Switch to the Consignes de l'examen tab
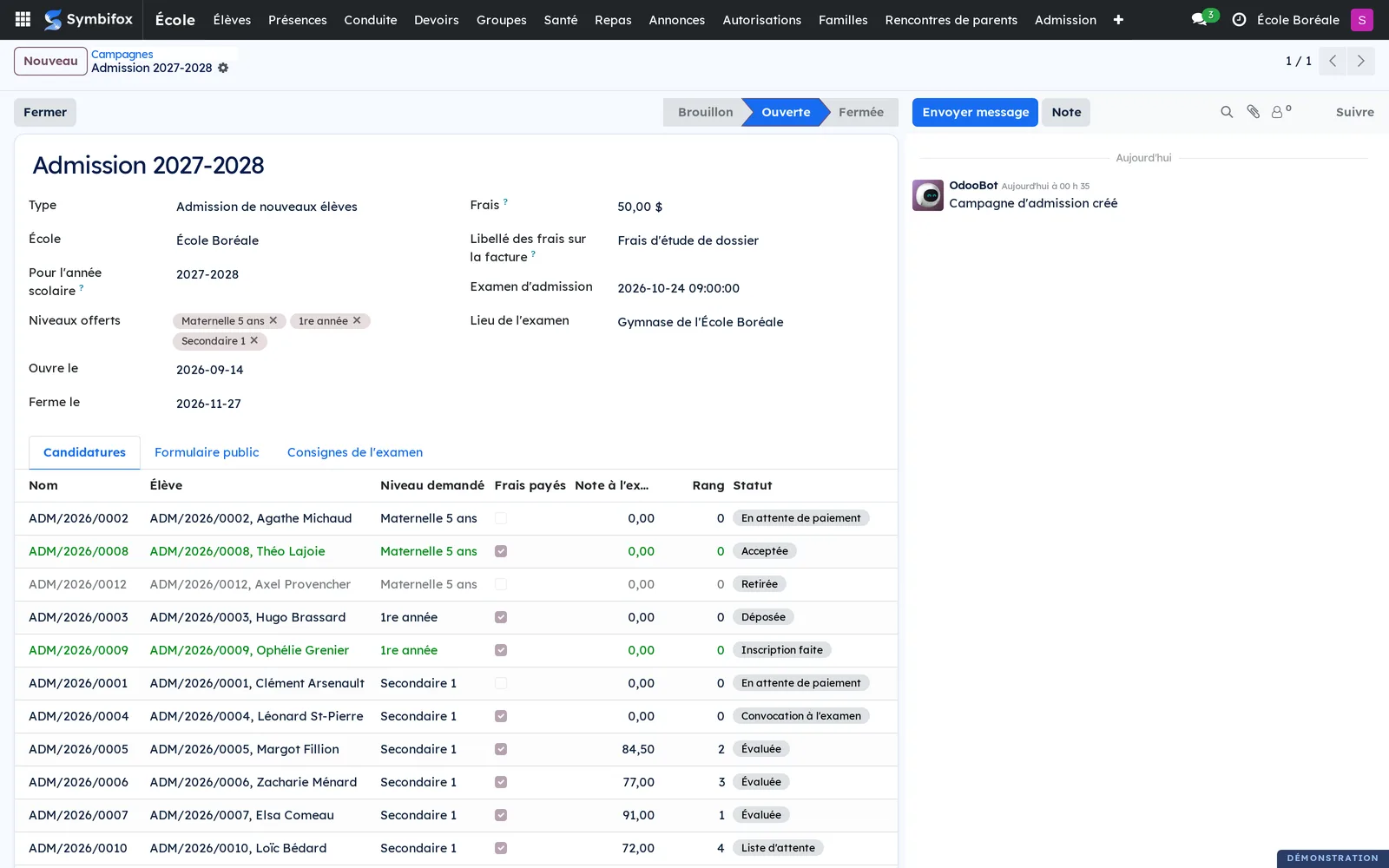Image resolution: width=1389 pixels, height=868 pixels. (355, 452)
